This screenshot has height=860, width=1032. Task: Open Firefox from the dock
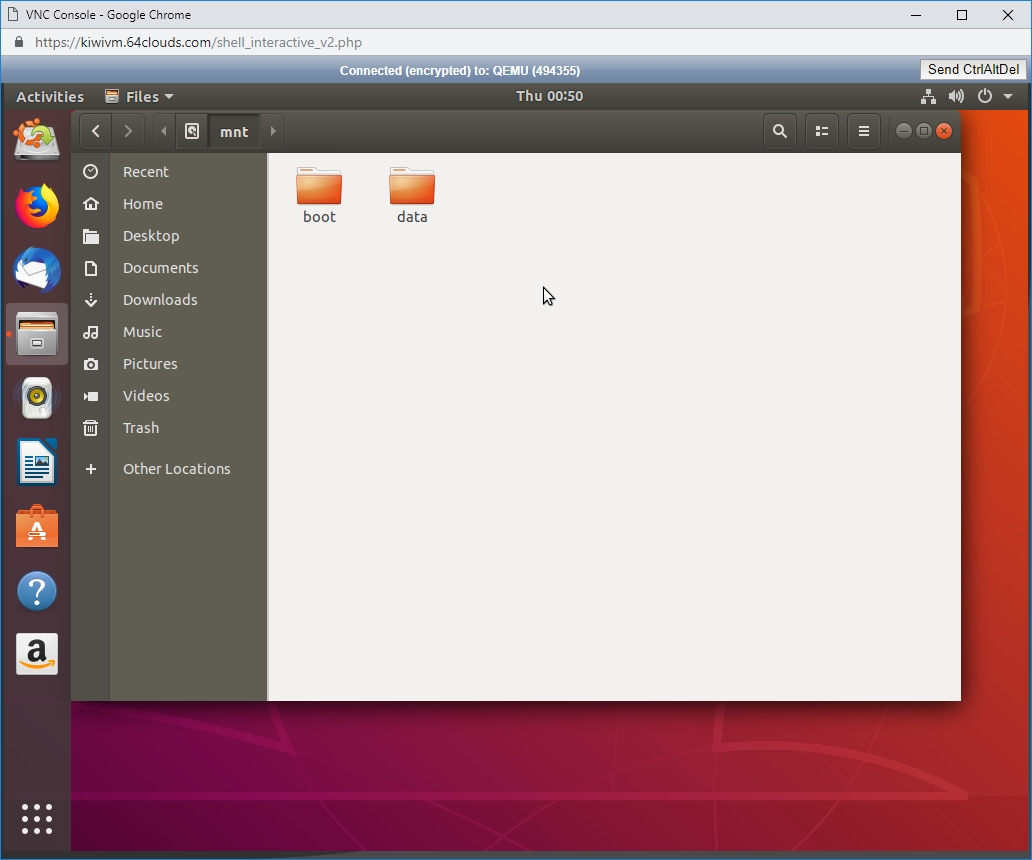(37, 207)
